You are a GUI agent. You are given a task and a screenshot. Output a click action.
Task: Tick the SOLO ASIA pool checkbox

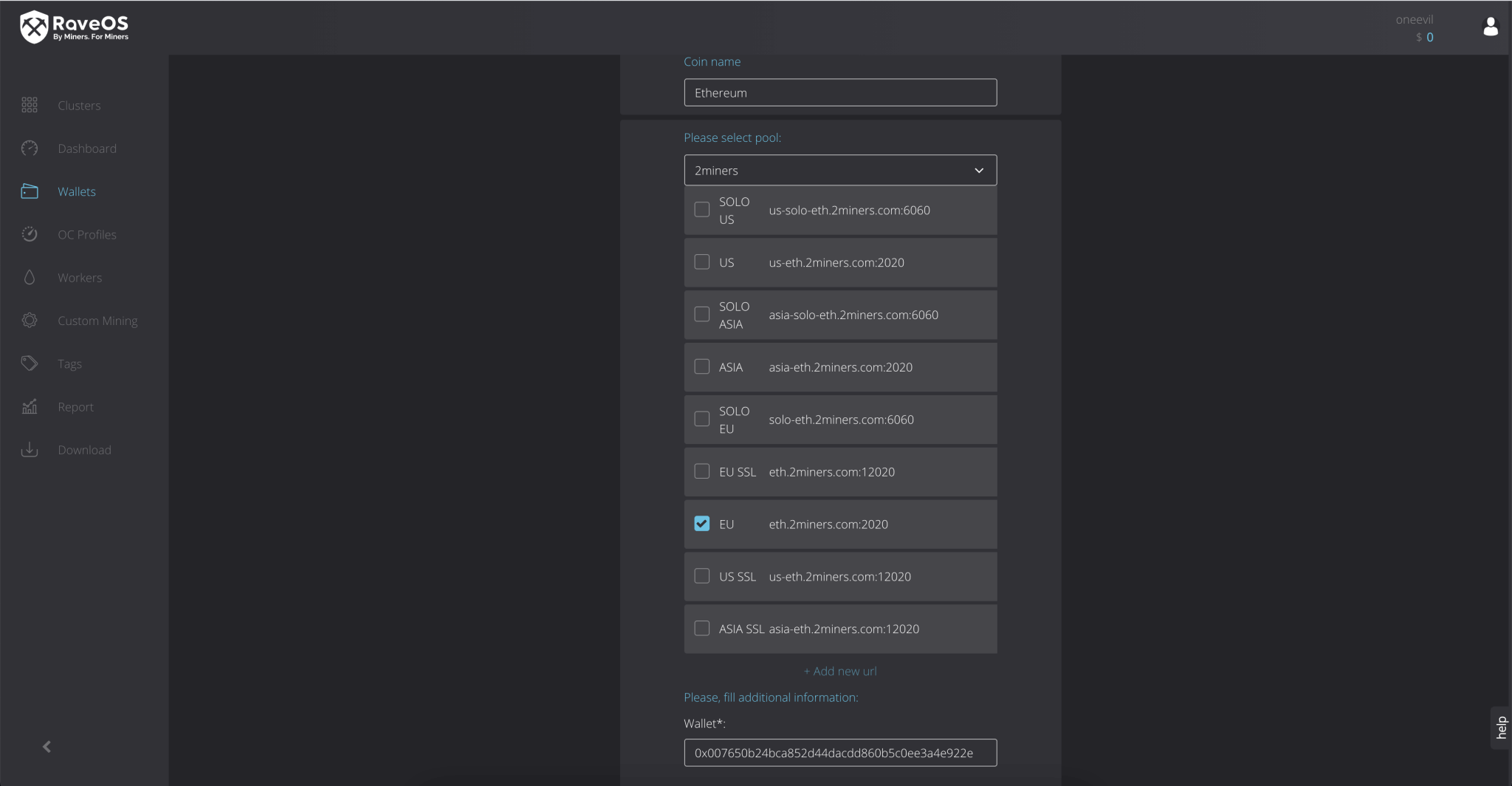point(702,315)
